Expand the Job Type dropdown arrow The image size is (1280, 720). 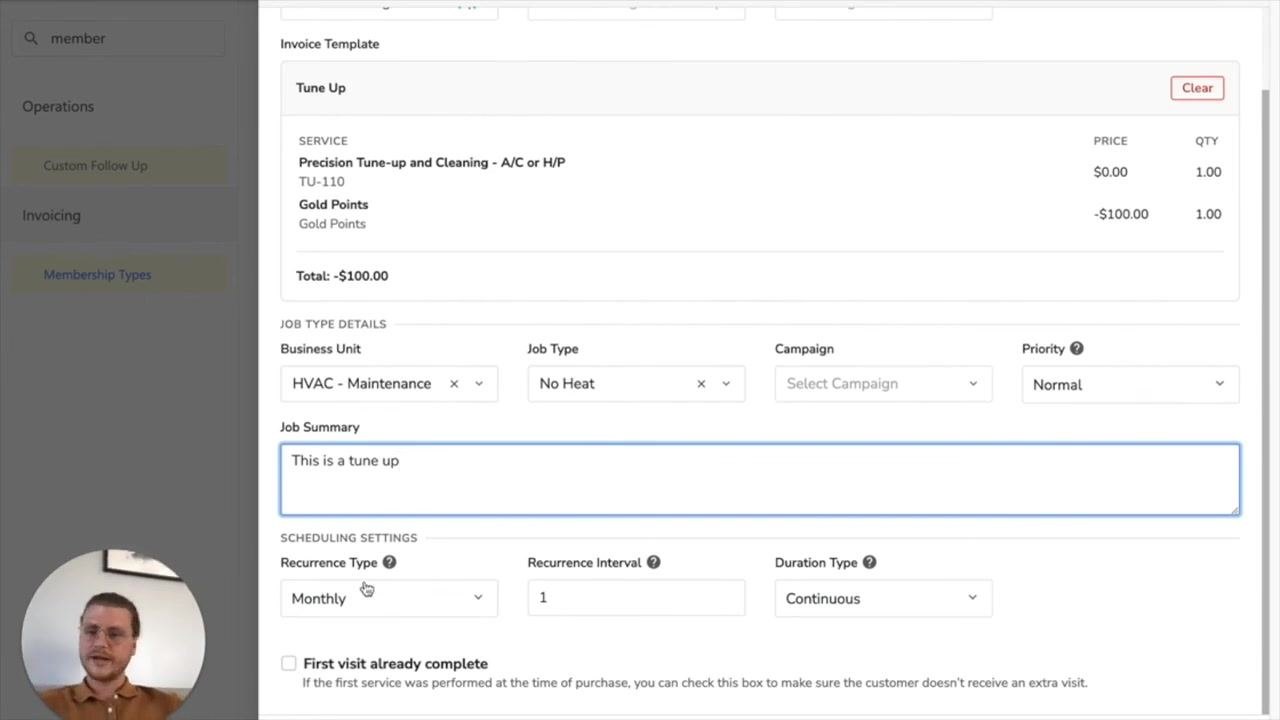coord(726,384)
